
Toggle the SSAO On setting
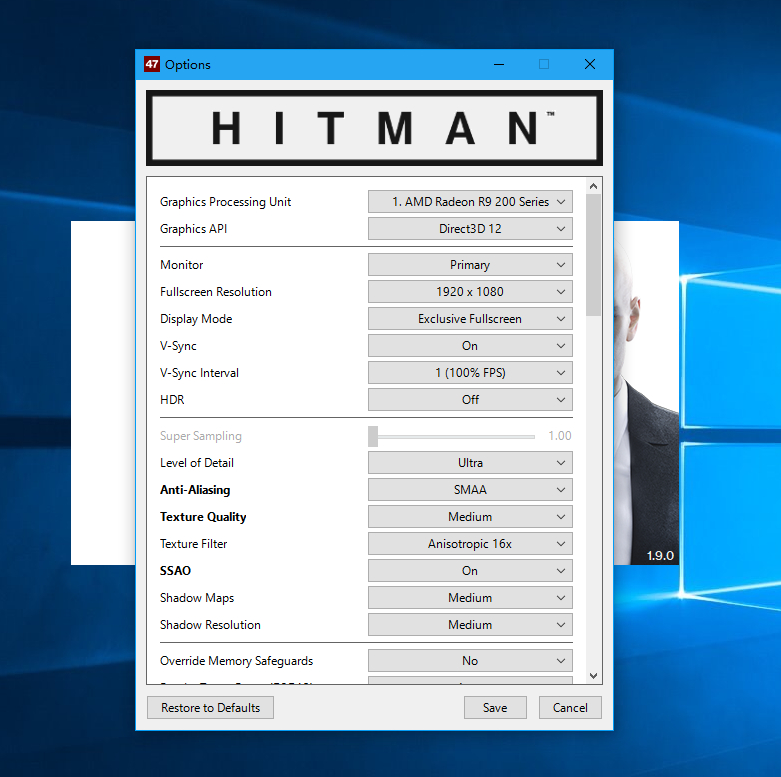tap(470, 571)
